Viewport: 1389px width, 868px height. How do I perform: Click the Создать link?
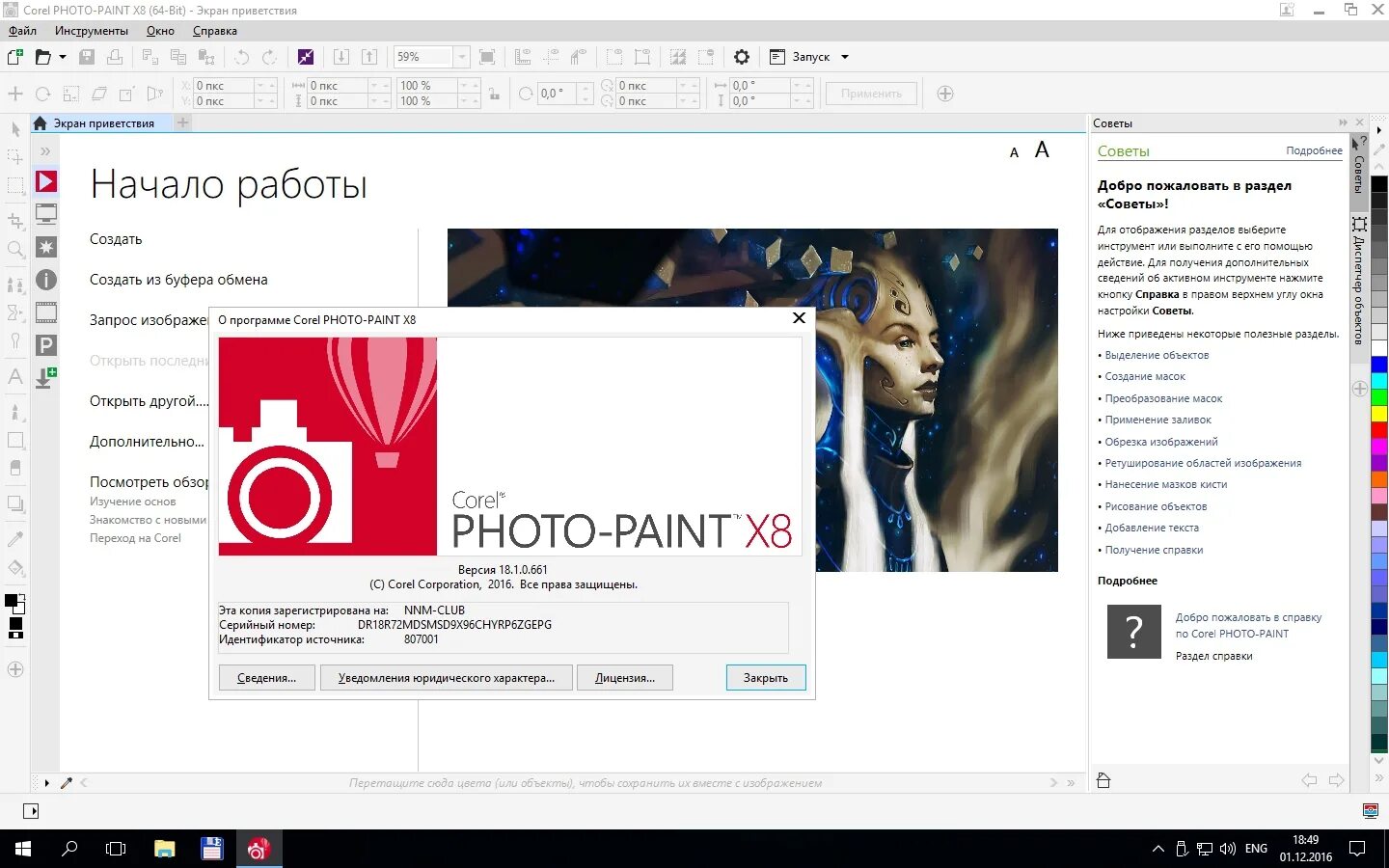(x=116, y=239)
